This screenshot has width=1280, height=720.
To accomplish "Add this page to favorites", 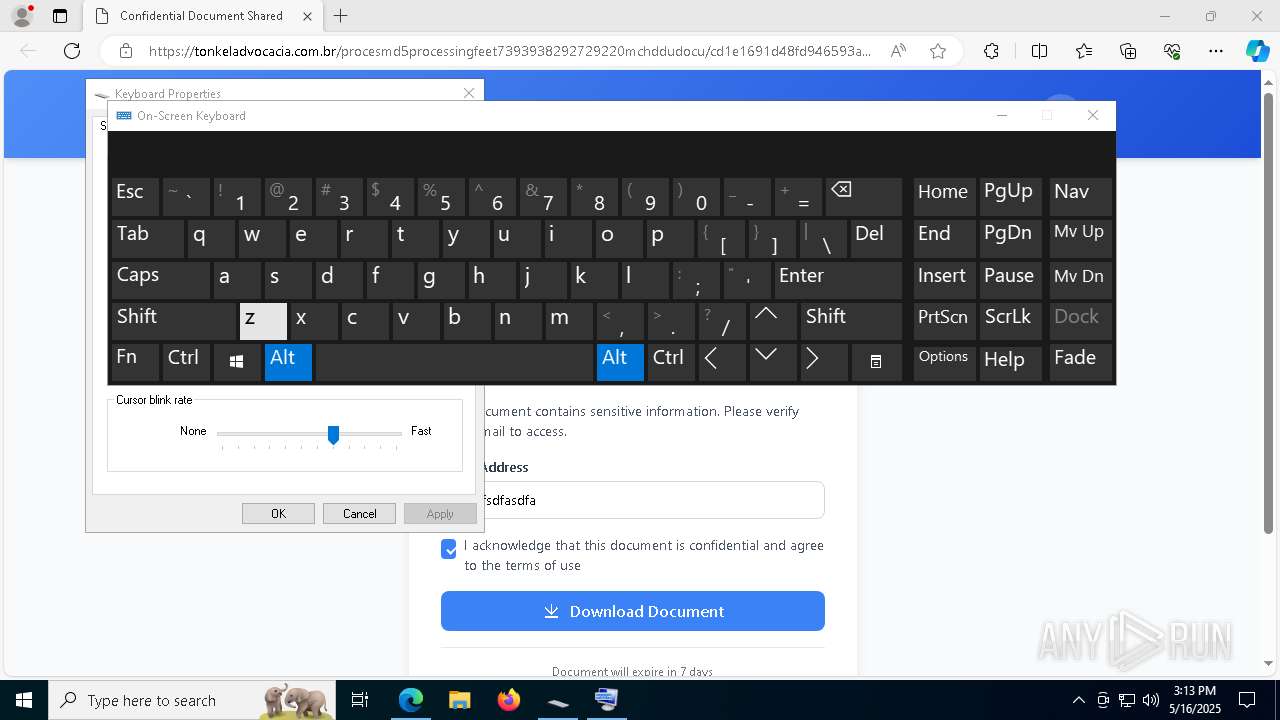I will tap(938, 51).
